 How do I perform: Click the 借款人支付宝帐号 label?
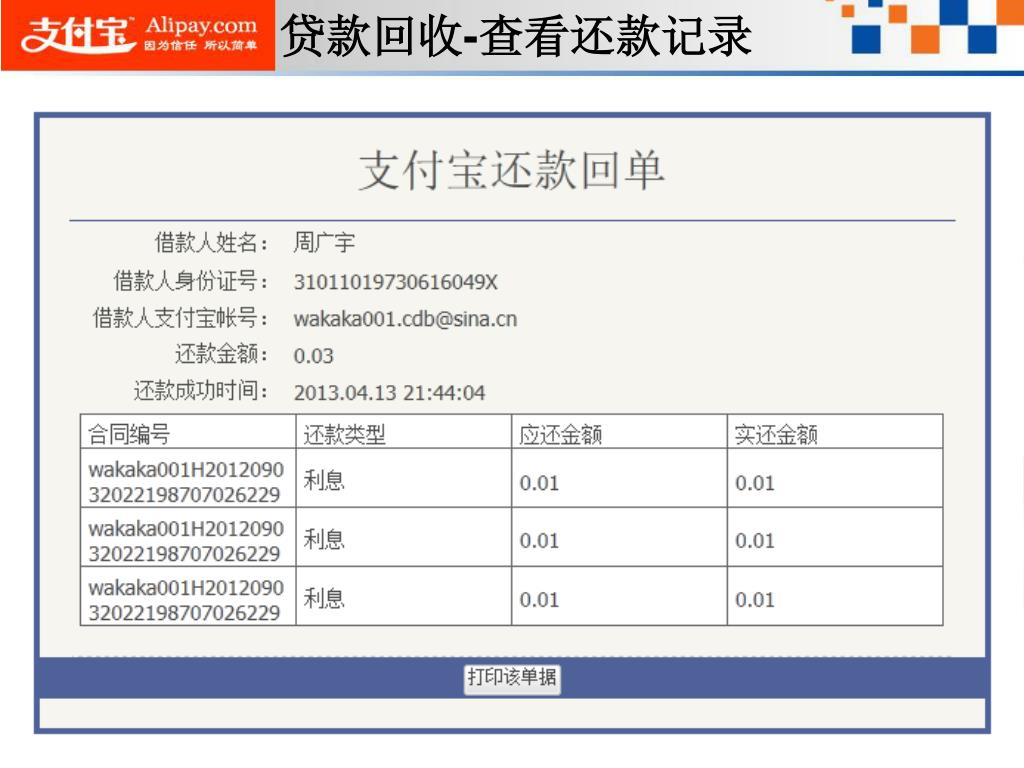coord(180,318)
